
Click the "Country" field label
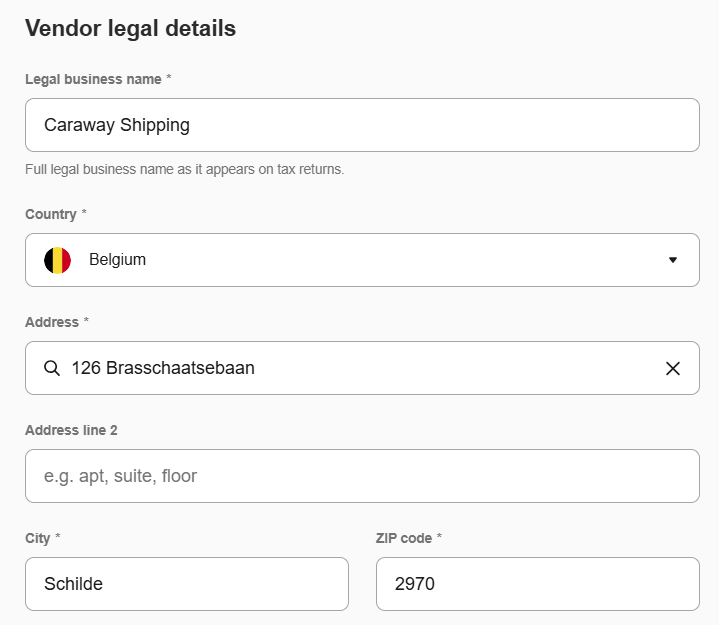click(51, 214)
